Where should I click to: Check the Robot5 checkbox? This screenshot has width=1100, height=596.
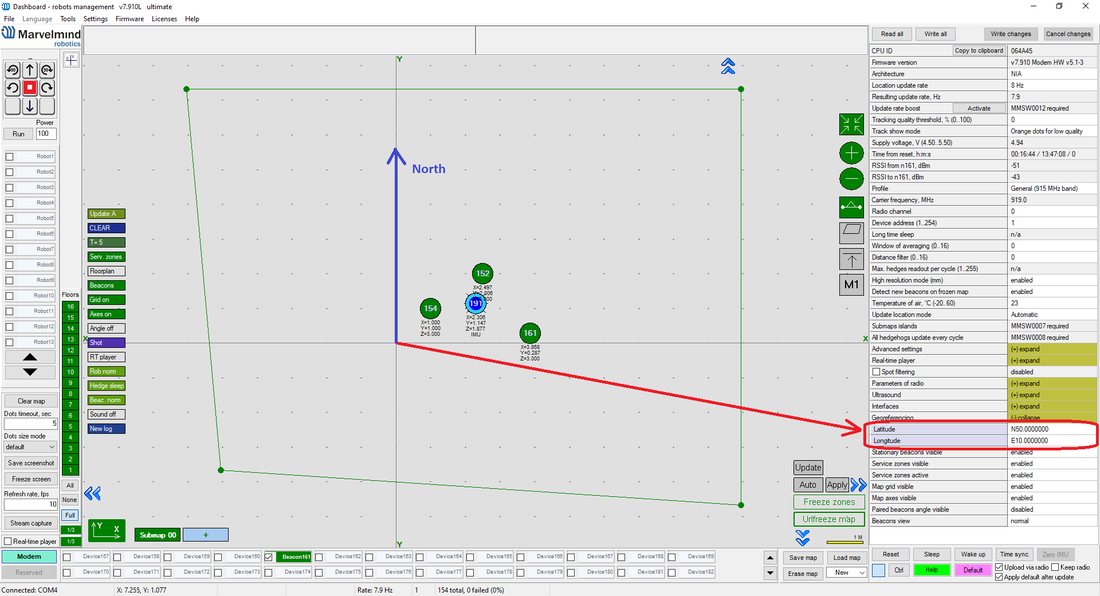point(10,218)
